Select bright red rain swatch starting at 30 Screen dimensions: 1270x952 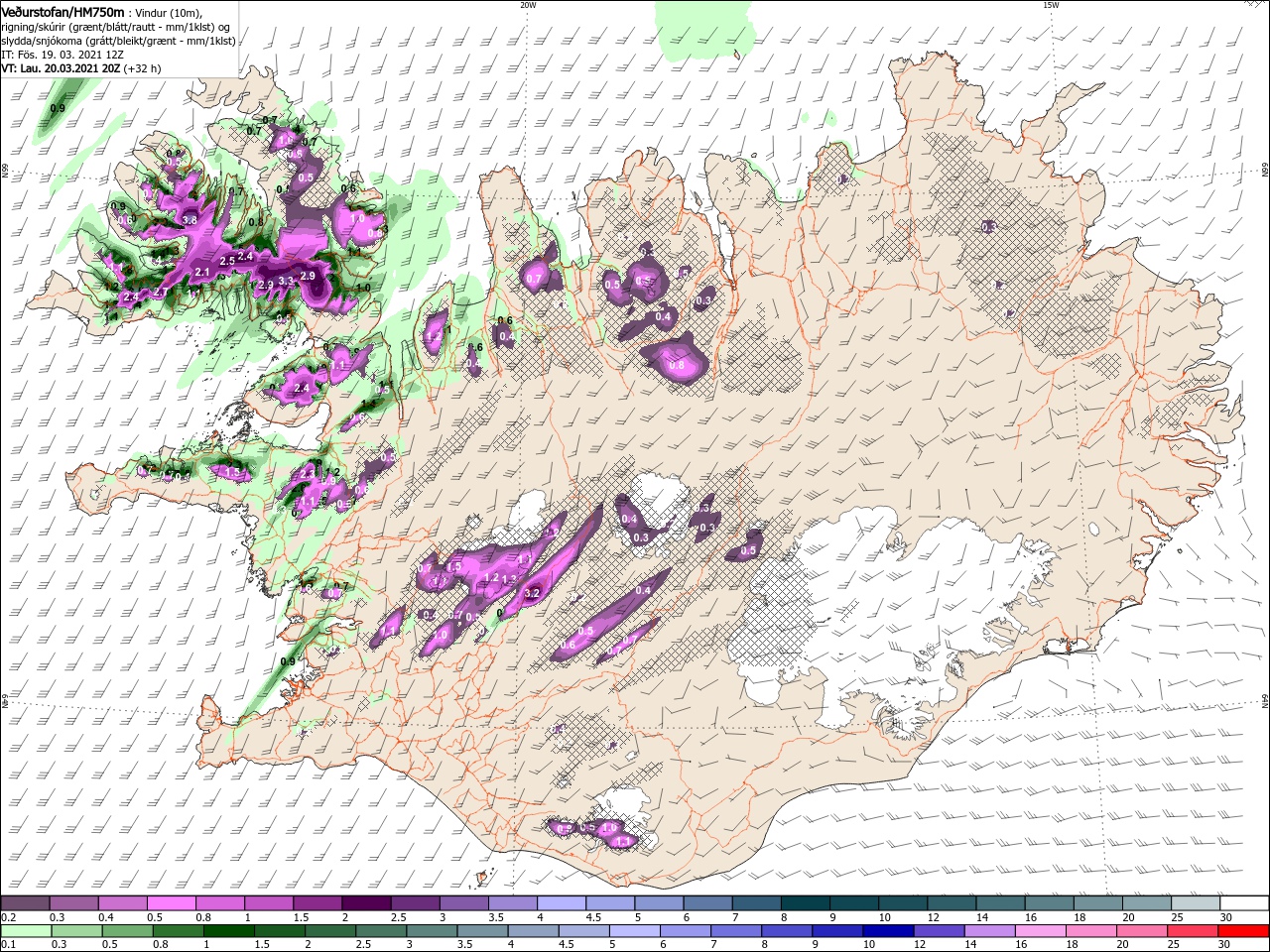coord(1244,930)
